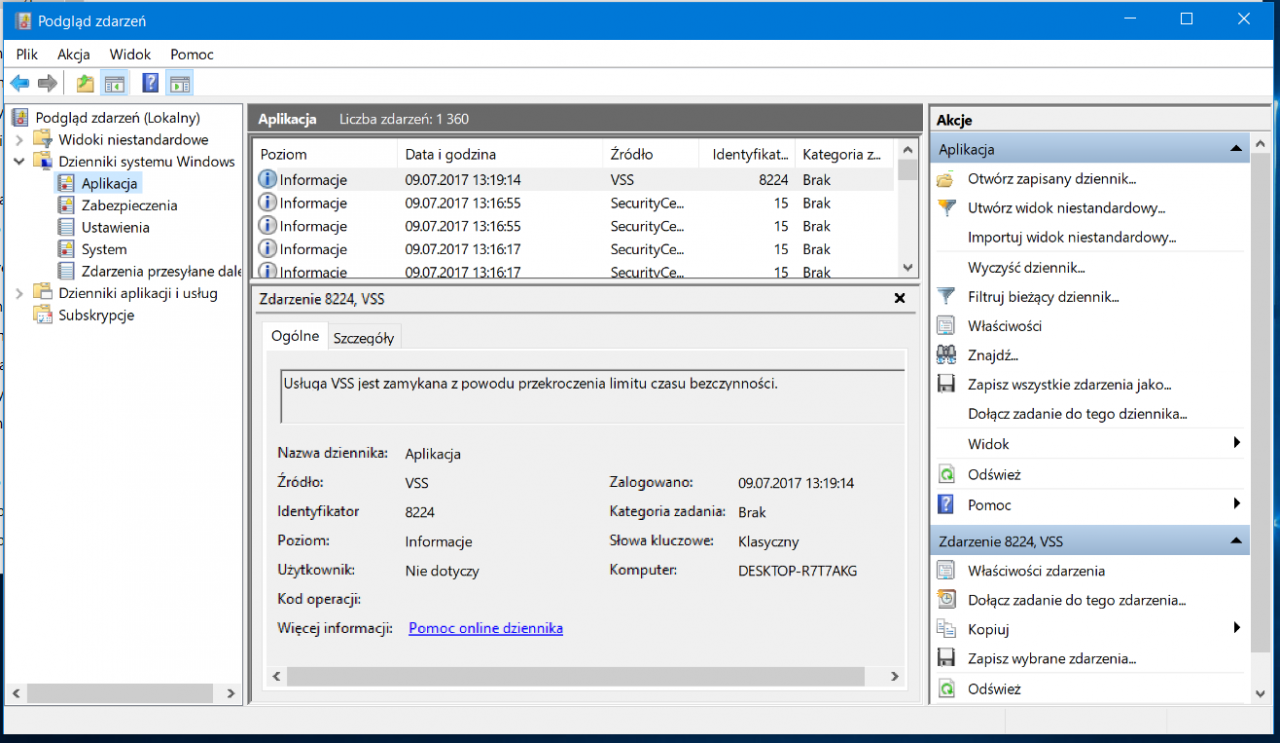Image resolution: width=1280 pixels, height=743 pixels.
Task: Open the Akcja menu
Action: (73, 54)
